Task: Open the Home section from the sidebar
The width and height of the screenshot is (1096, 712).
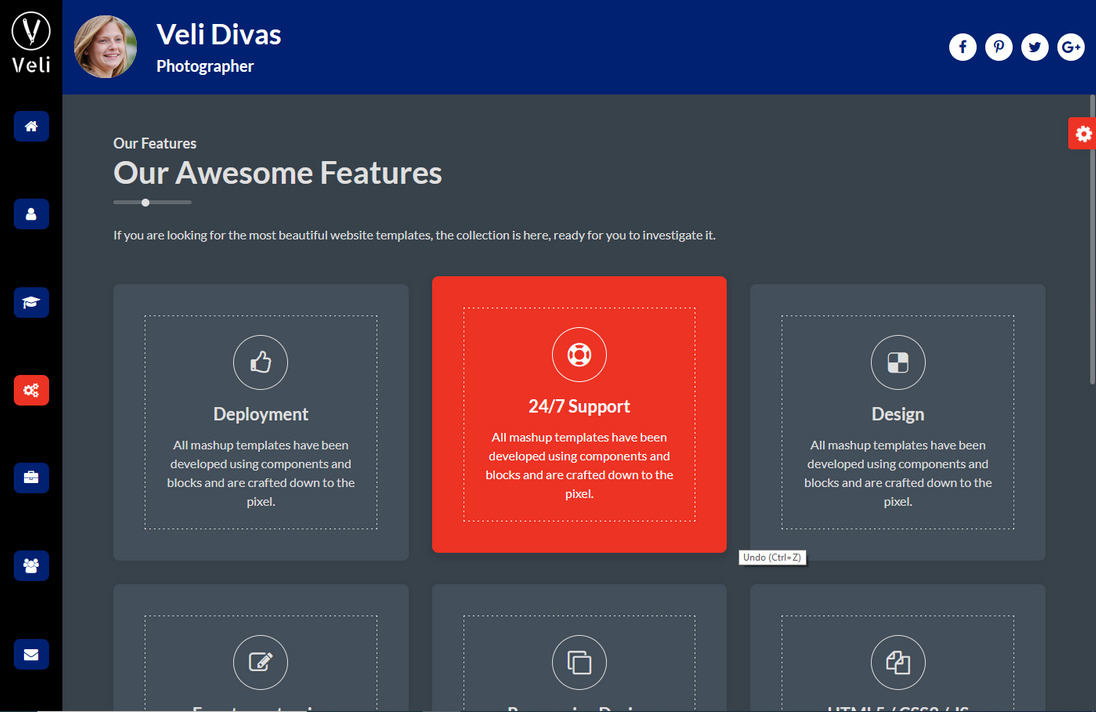Action: [x=31, y=126]
